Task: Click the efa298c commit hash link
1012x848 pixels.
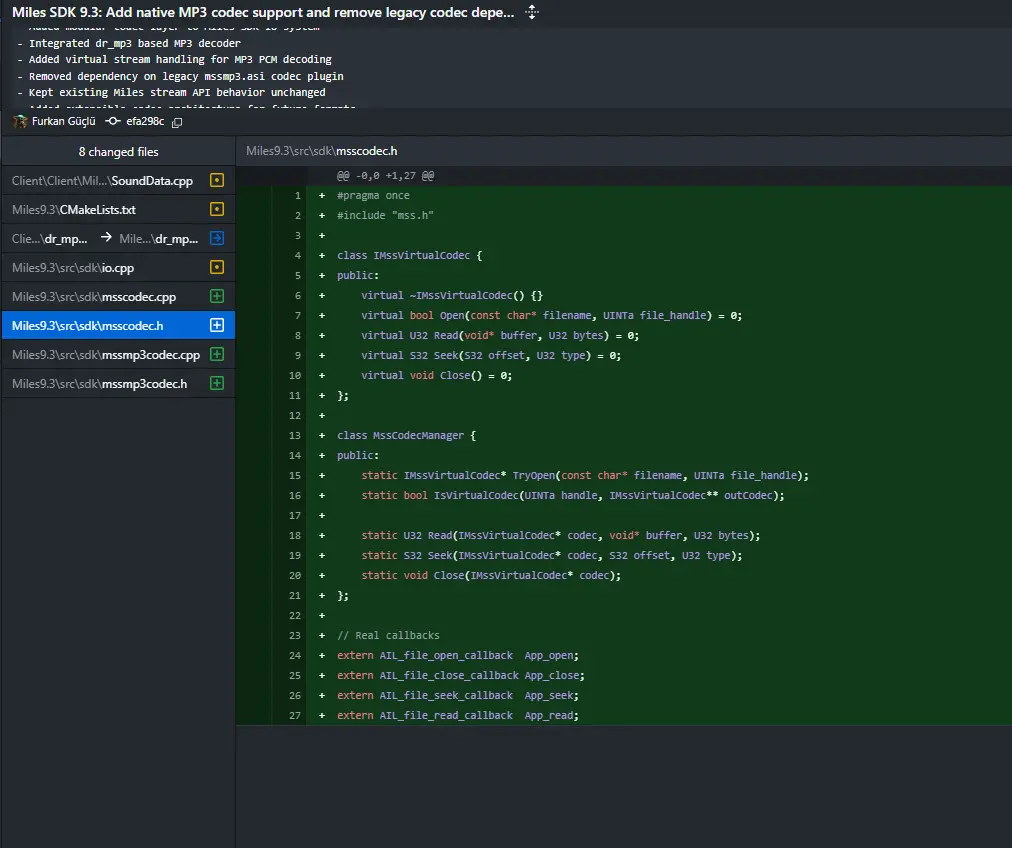Action: [x=145, y=121]
